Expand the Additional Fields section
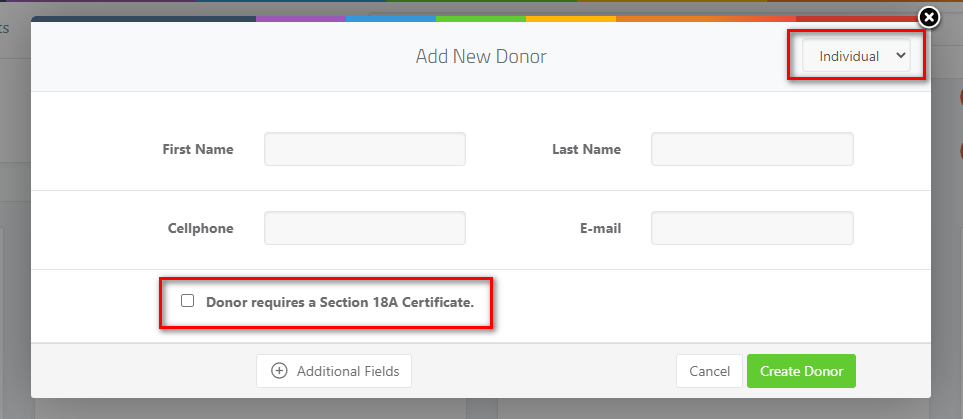Viewport: 963px width, 419px height. (x=333, y=371)
